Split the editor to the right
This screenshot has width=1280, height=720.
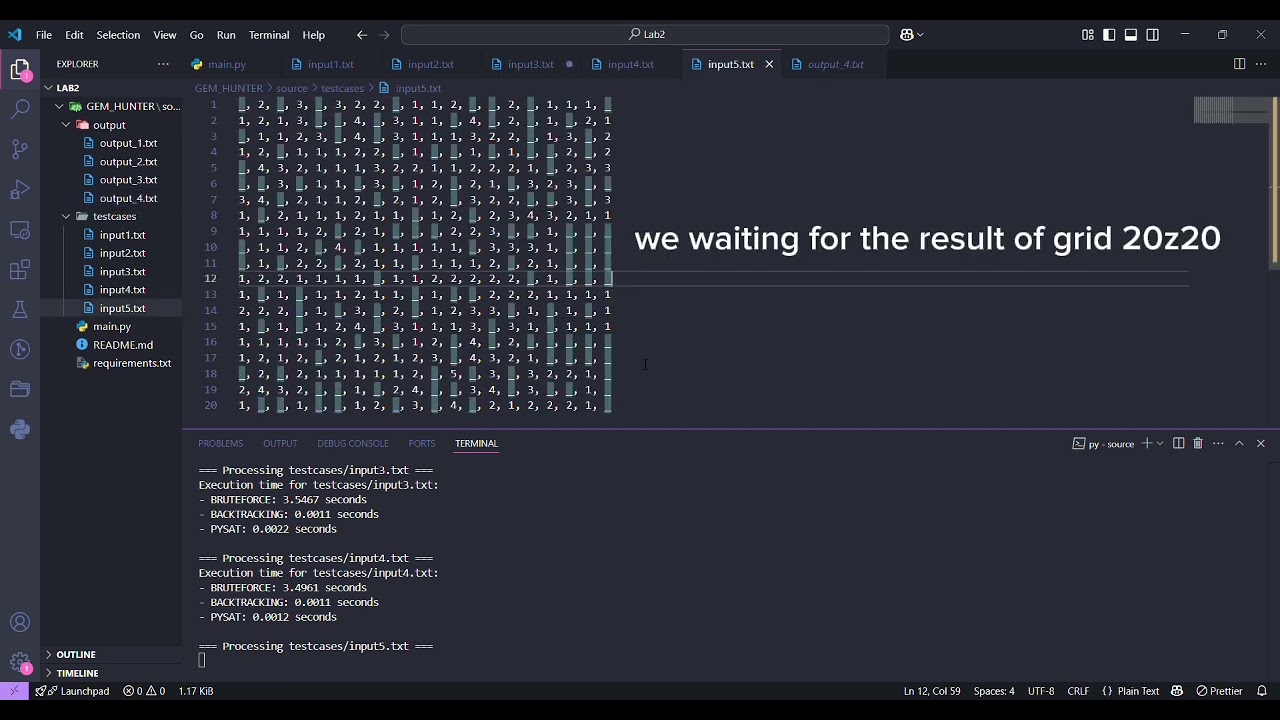point(1239,64)
